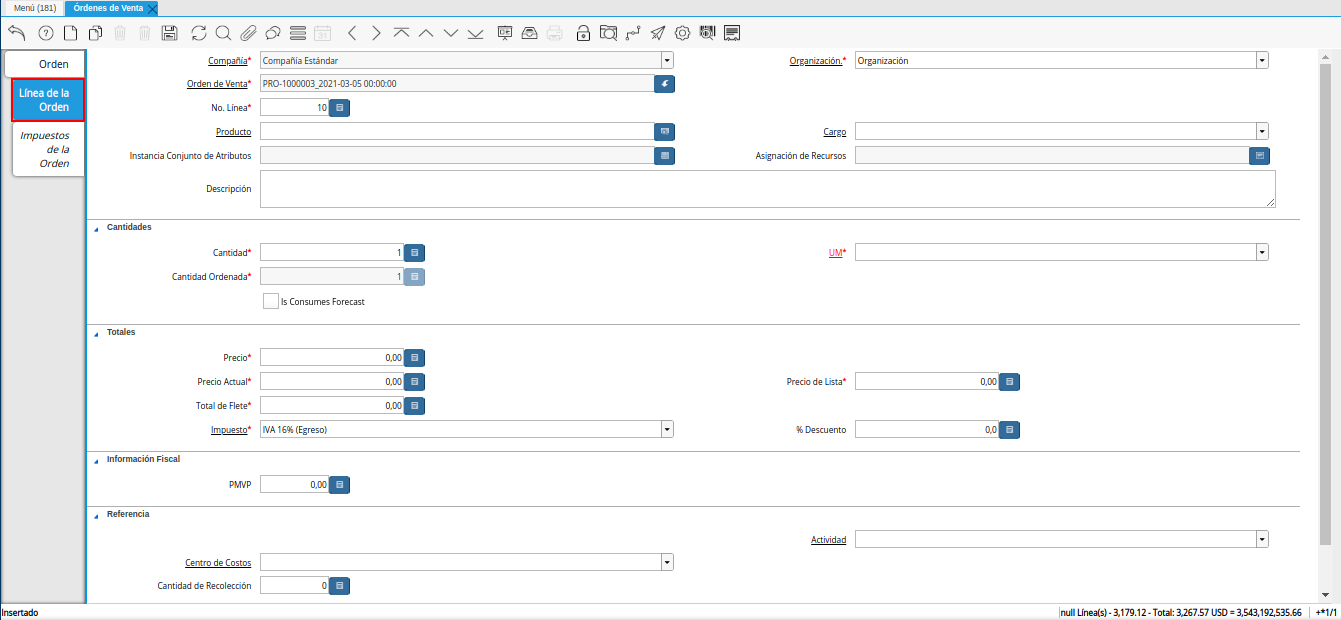Open the Report presentation board icon

point(505,33)
